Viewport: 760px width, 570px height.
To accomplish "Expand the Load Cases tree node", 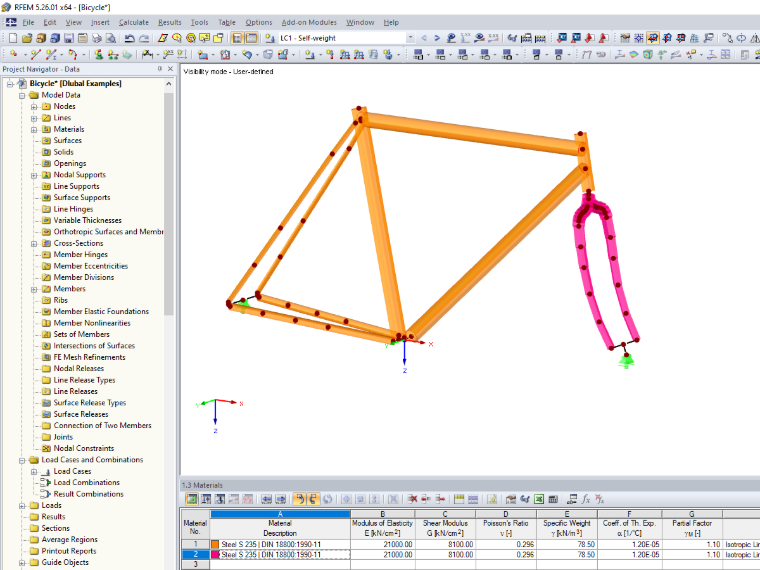I will (x=34, y=472).
